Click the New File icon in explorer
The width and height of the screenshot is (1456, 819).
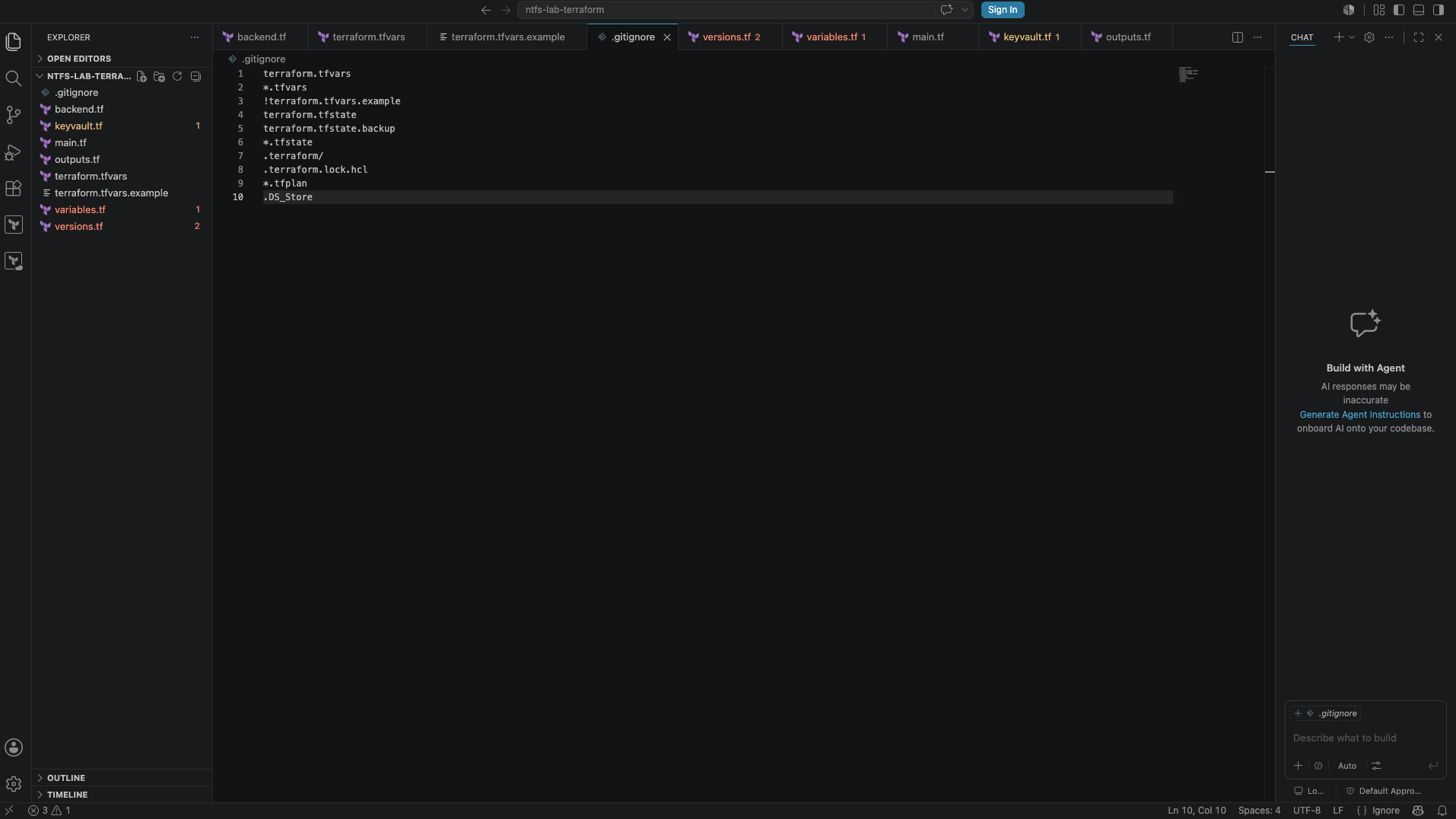coord(141,76)
